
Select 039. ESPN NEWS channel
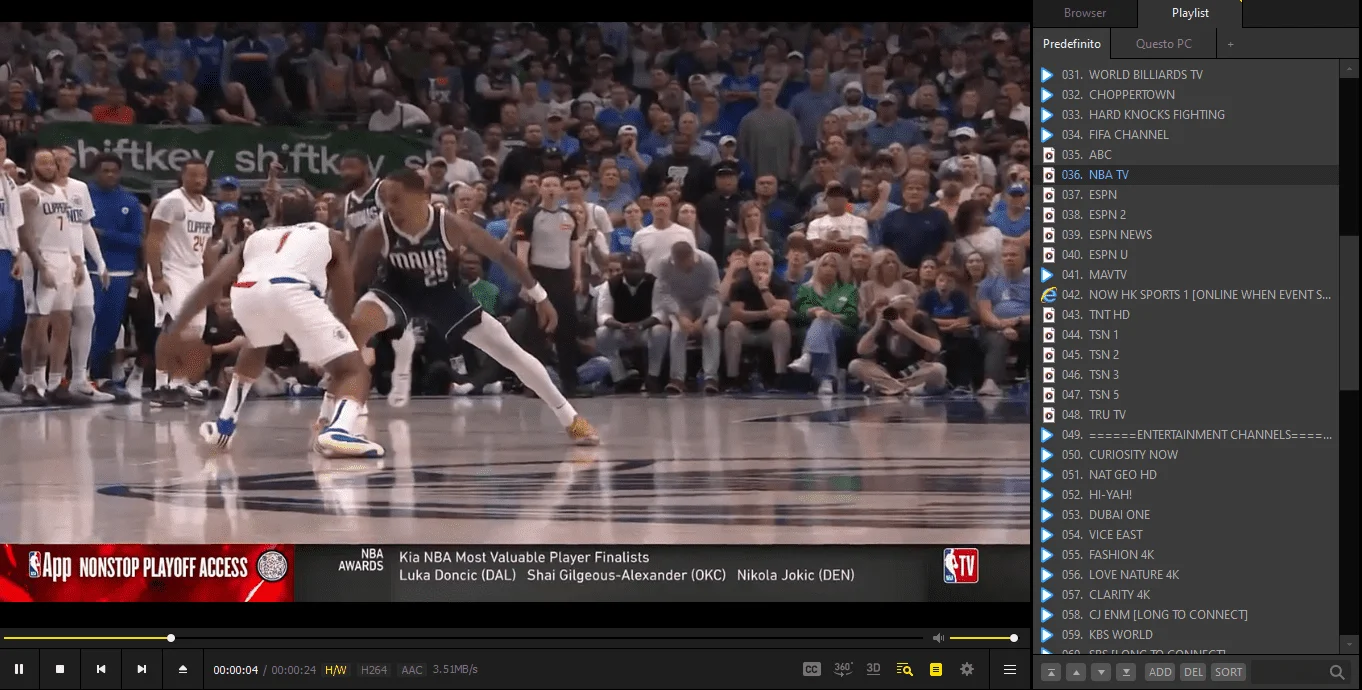1186,235
